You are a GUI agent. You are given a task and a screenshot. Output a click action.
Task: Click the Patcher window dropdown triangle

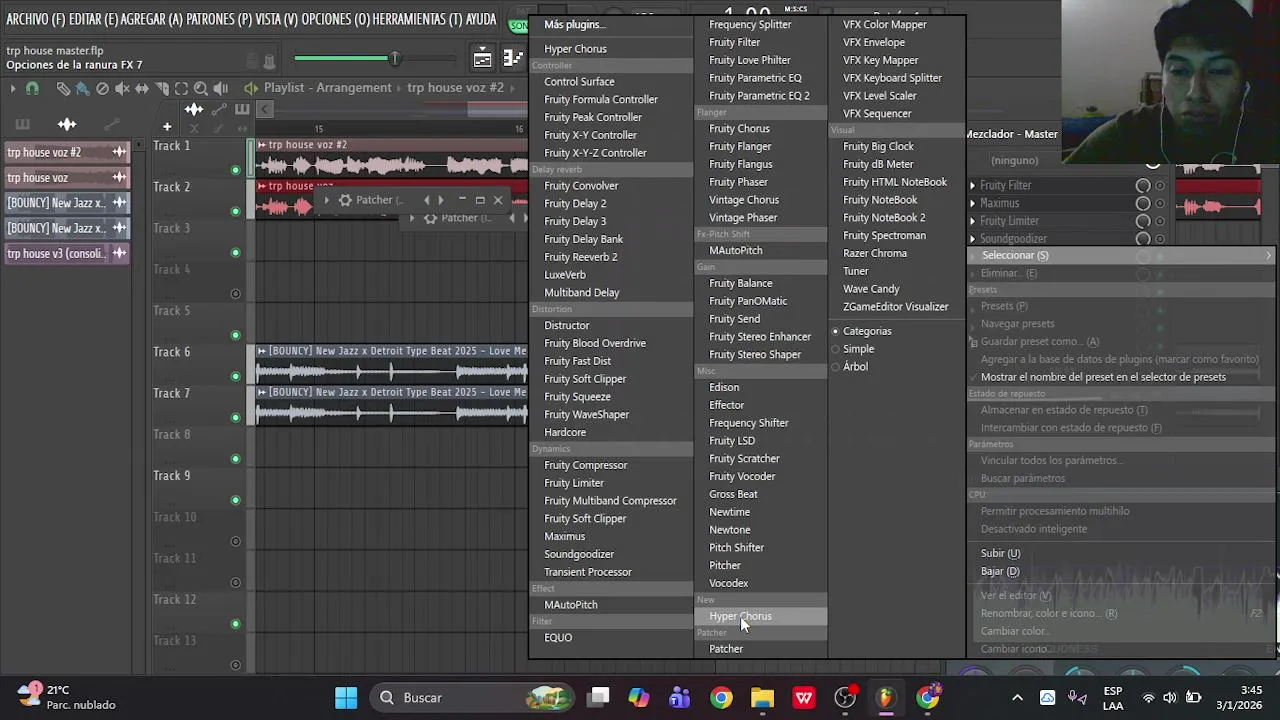tap(326, 200)
